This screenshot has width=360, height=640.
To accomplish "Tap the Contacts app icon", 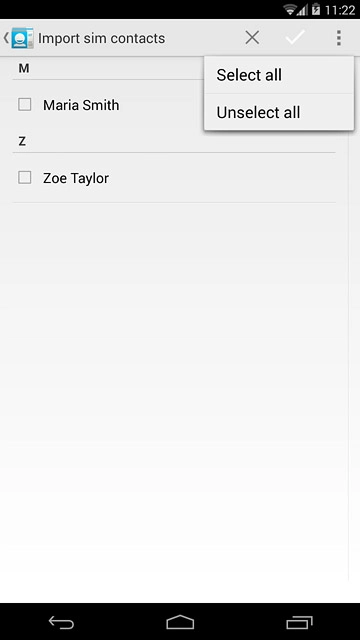I will point(22,38).
